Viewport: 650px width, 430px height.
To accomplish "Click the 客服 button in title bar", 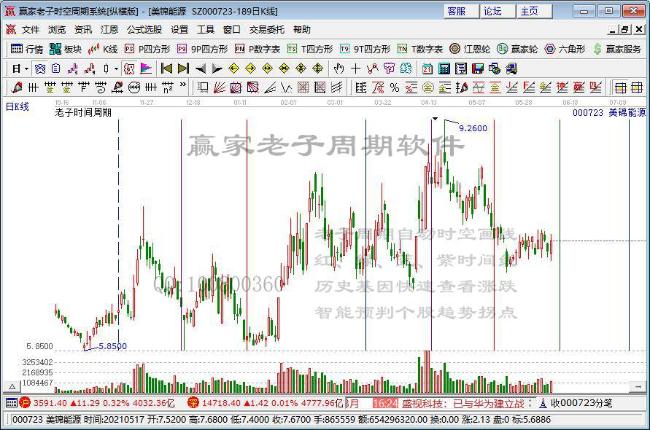I will click(x=461, y=11).
